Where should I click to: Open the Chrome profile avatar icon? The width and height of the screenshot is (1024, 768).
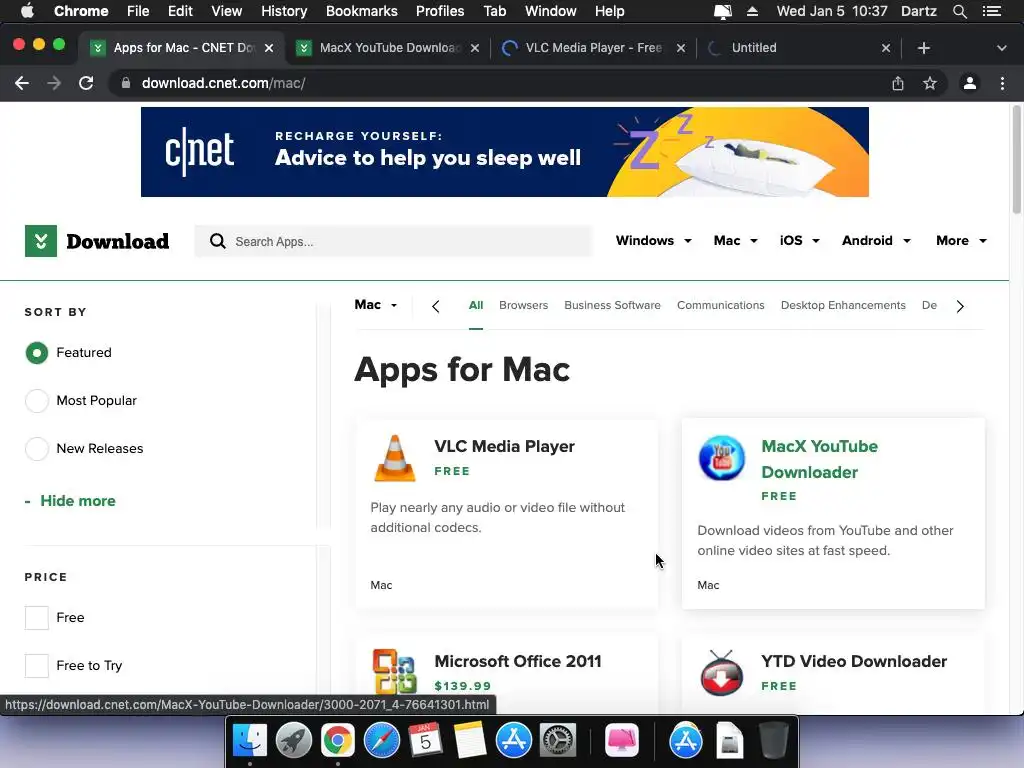pos(970,83)
